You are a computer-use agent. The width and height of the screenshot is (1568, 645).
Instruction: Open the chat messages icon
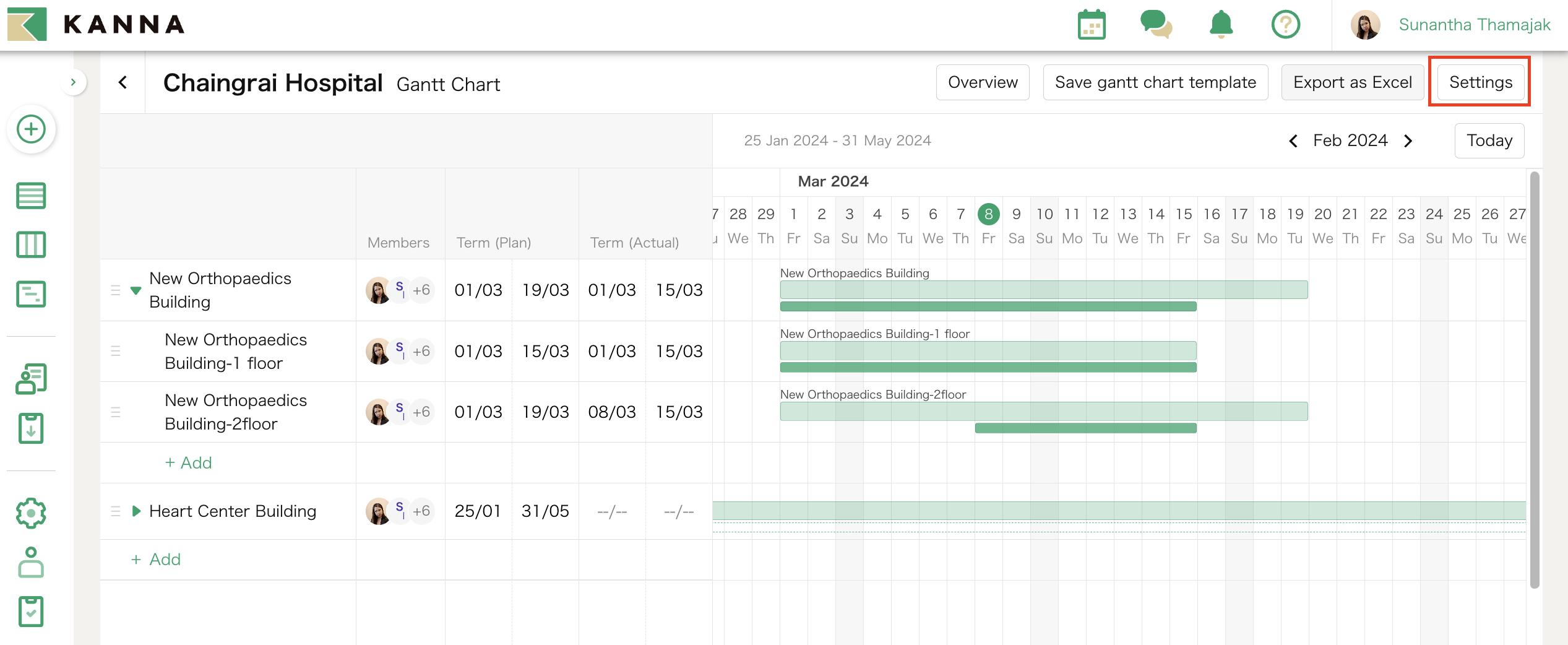click(1156, 25)
